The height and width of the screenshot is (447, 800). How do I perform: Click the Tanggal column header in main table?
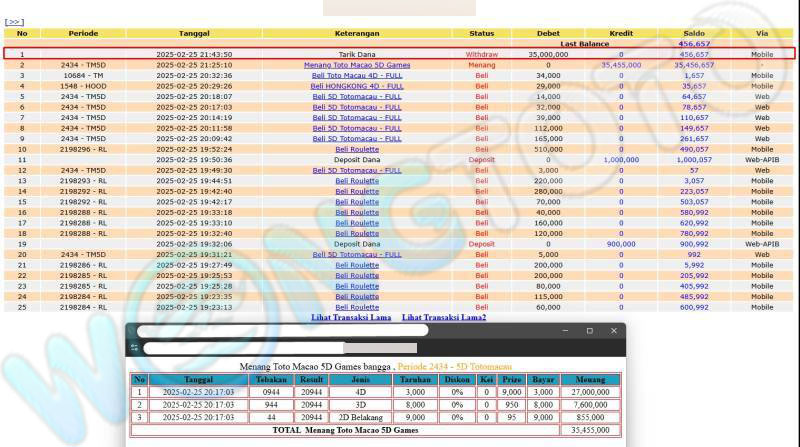coord(194,33)
